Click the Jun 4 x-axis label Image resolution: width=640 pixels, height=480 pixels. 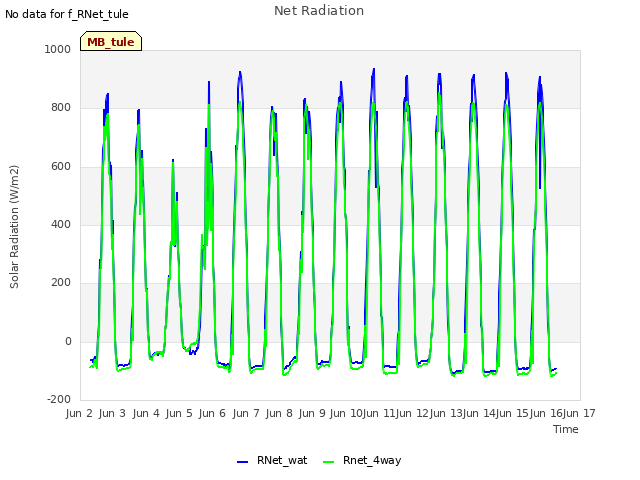[146, 413]
